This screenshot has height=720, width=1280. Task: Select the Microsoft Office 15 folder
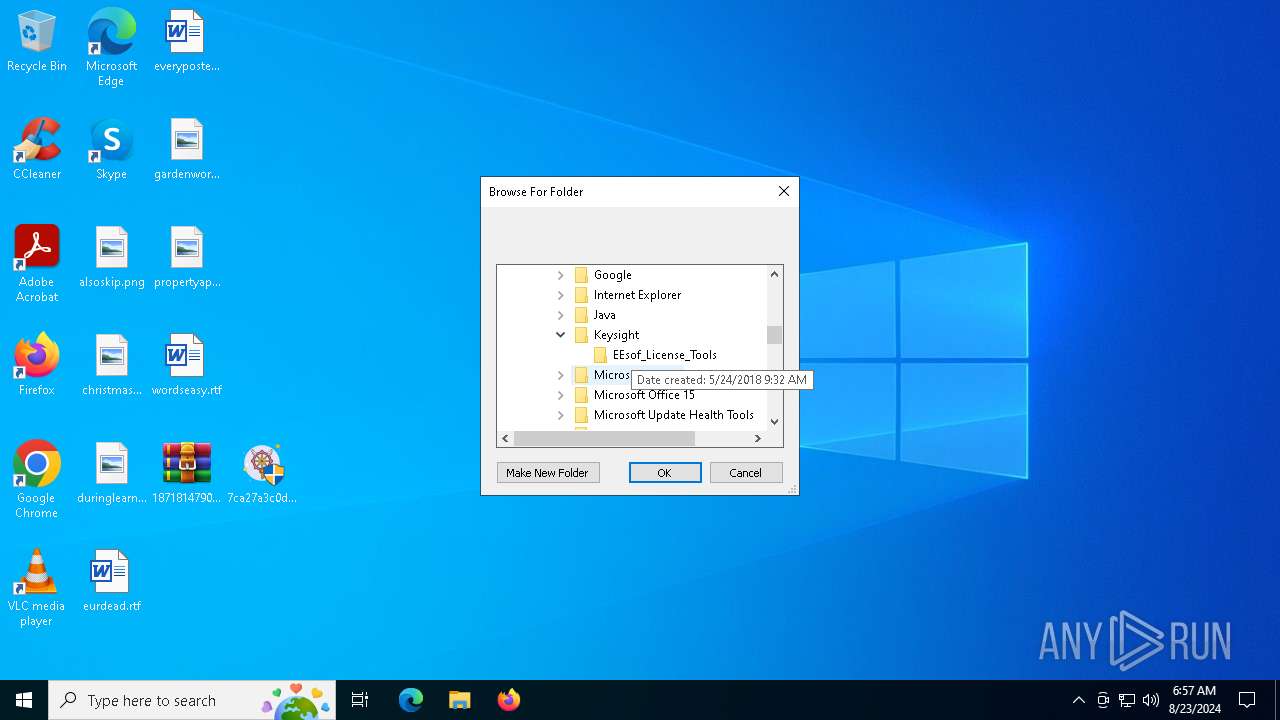(x=644, y=395)
